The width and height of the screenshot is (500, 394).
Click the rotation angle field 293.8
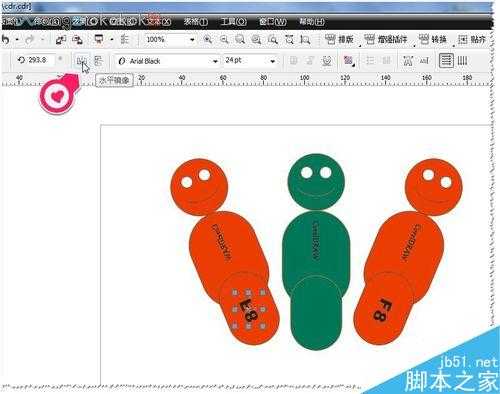(37, 60)
